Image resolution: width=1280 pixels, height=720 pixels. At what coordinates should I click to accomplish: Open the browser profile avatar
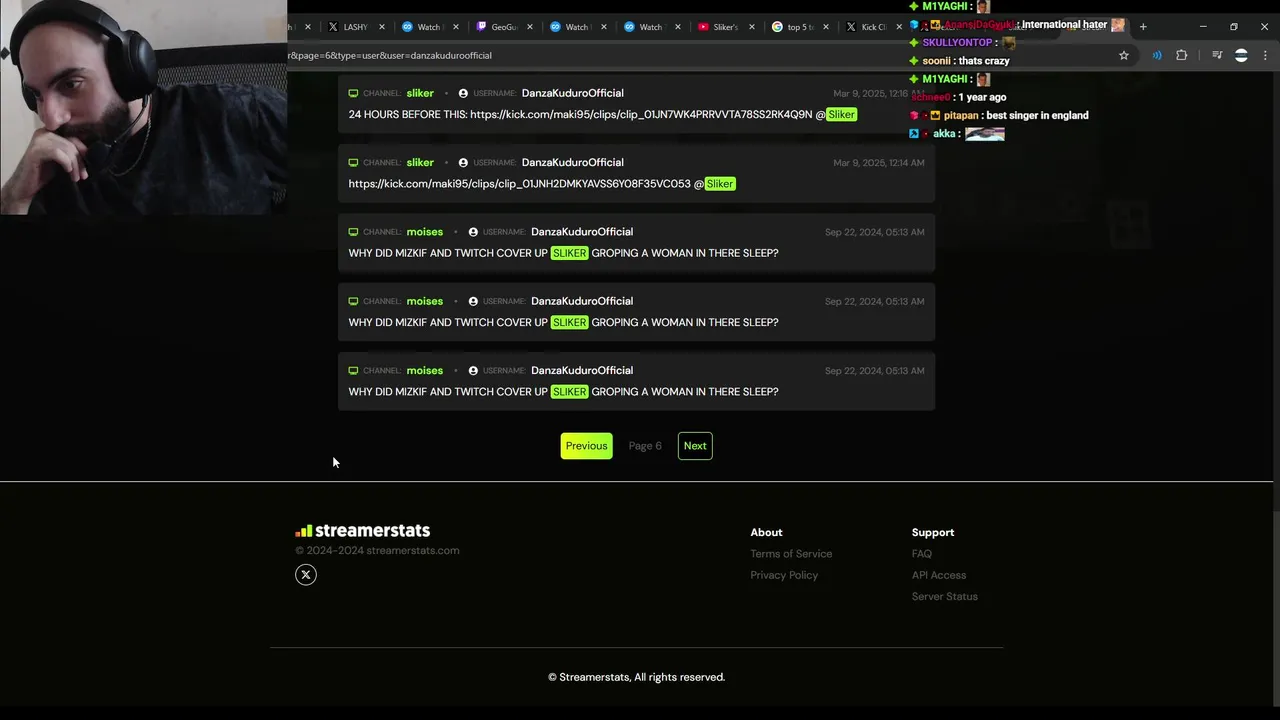click(x=1242, y=56)
